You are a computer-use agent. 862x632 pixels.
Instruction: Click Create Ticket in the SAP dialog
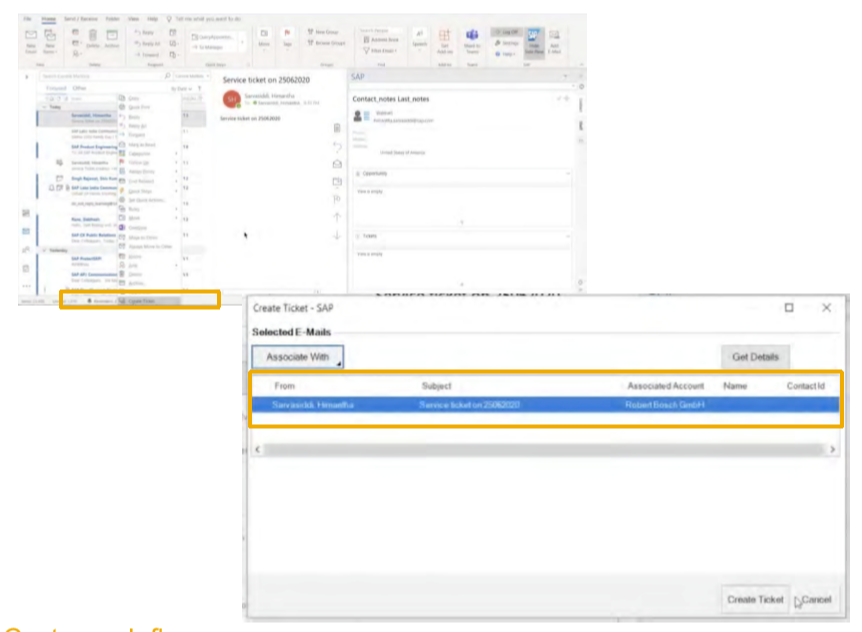pyautogui.click(x=755, y=600)
